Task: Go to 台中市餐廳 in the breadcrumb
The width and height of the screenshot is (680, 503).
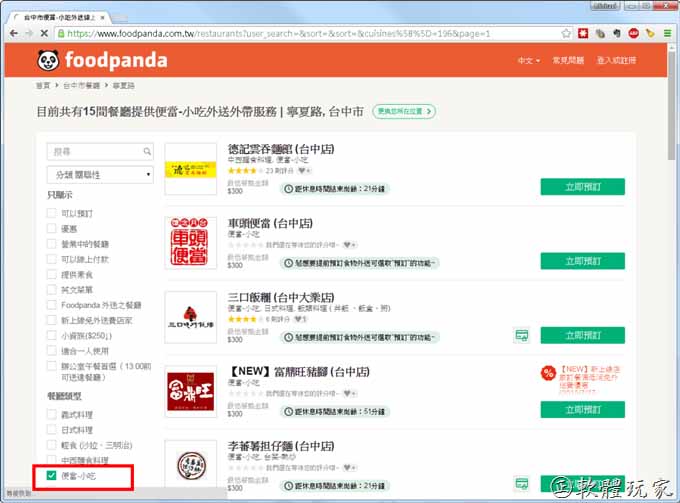Action: pos(81,85)
